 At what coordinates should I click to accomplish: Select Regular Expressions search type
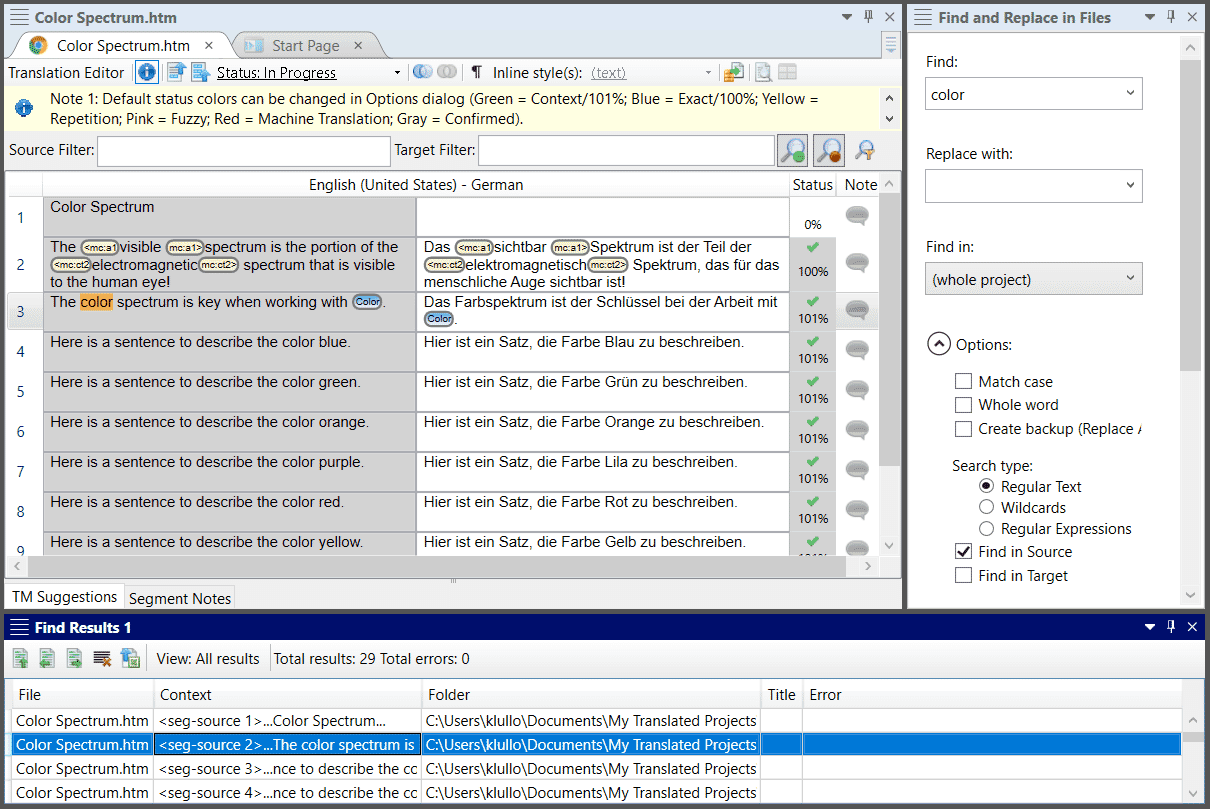pyautogui.click(x=987, y=528)
